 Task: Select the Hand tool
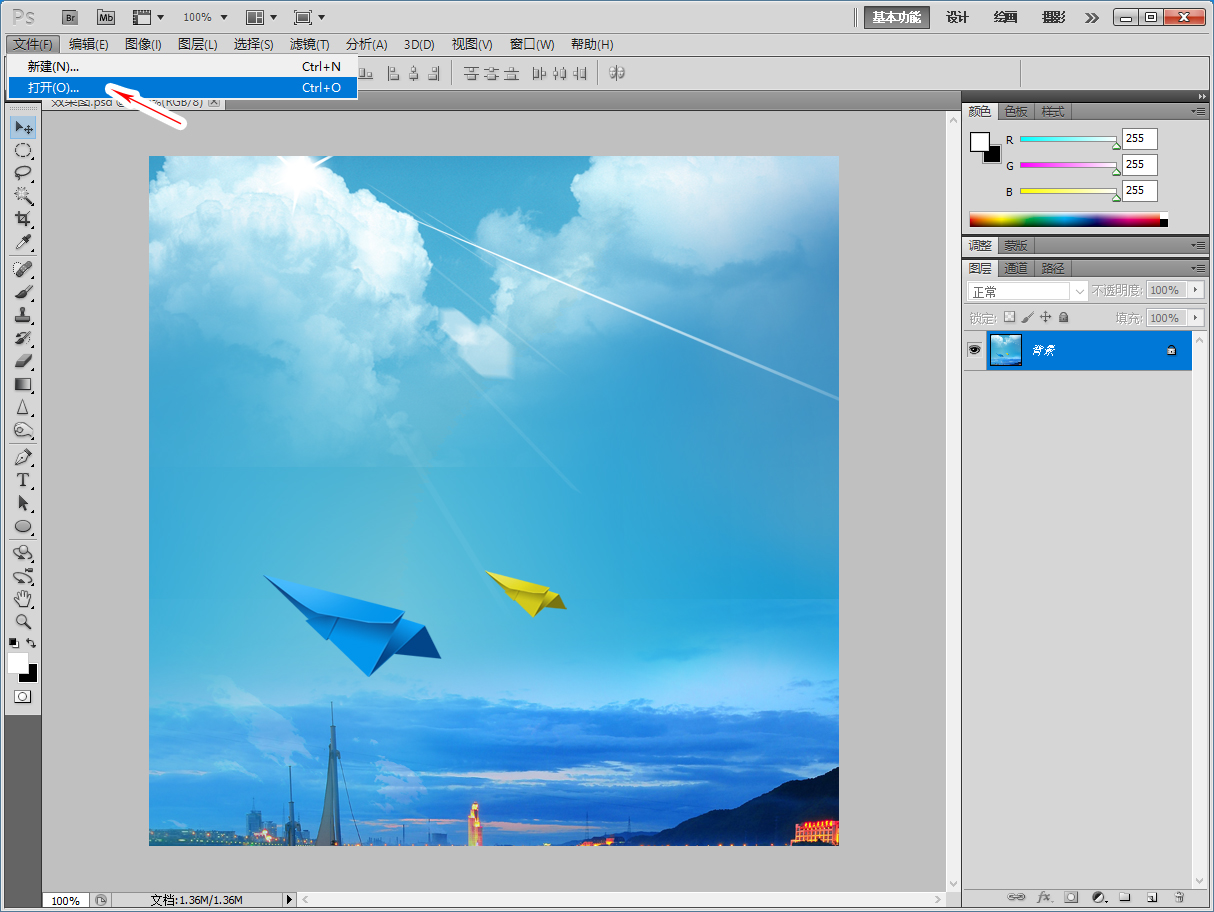23,599
